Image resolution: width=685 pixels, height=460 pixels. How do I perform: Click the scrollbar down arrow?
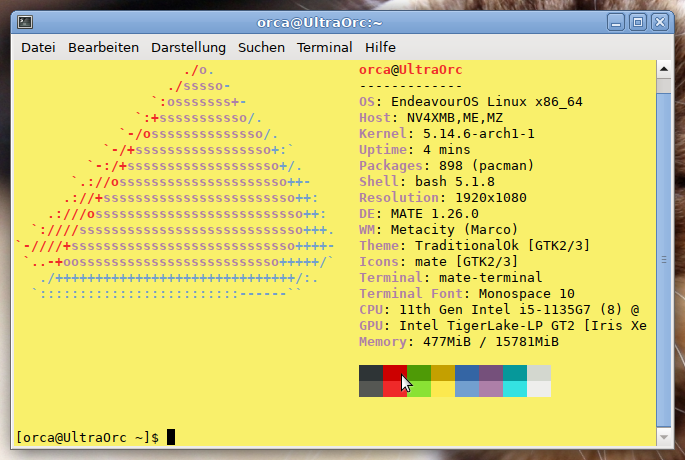coord(664,436)
